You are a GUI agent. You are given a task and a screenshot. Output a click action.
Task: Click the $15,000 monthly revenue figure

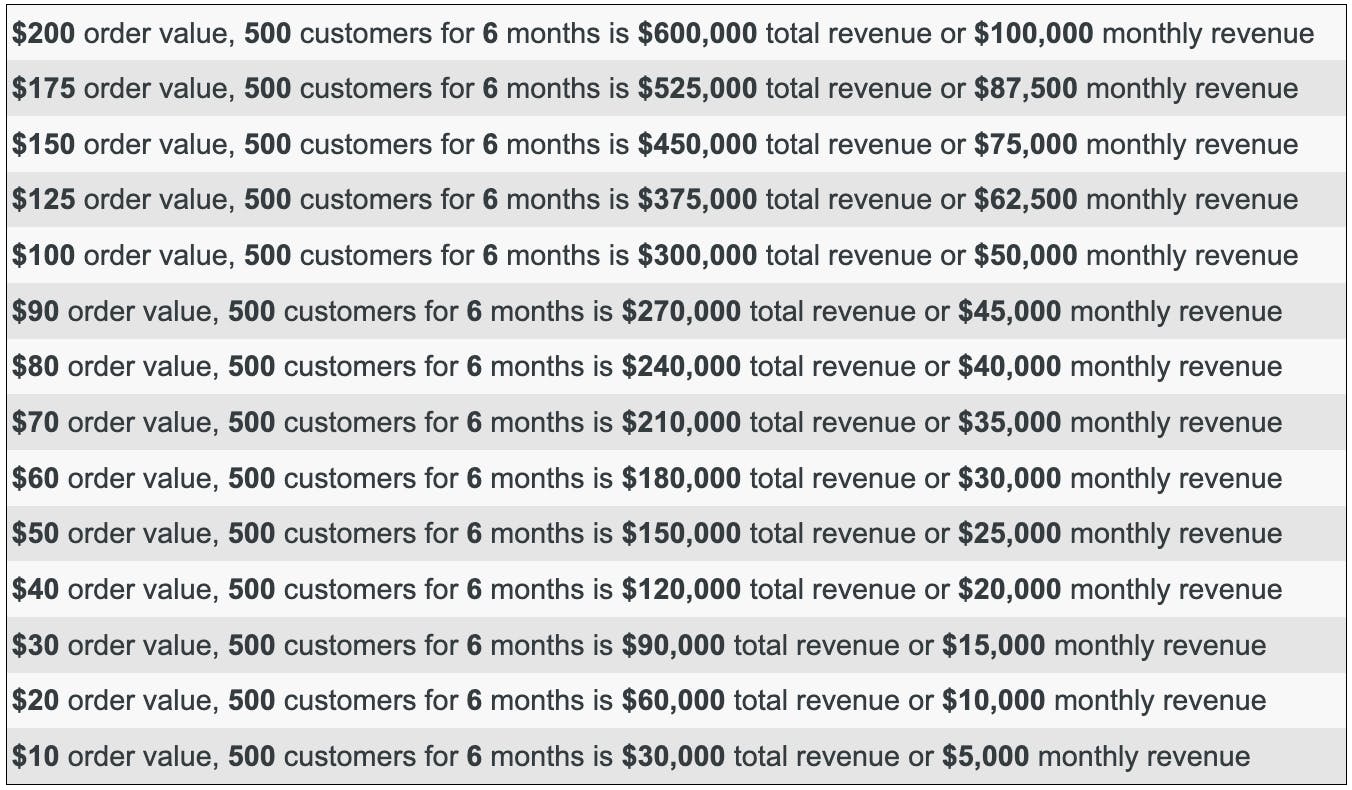[x=993, y=645]
